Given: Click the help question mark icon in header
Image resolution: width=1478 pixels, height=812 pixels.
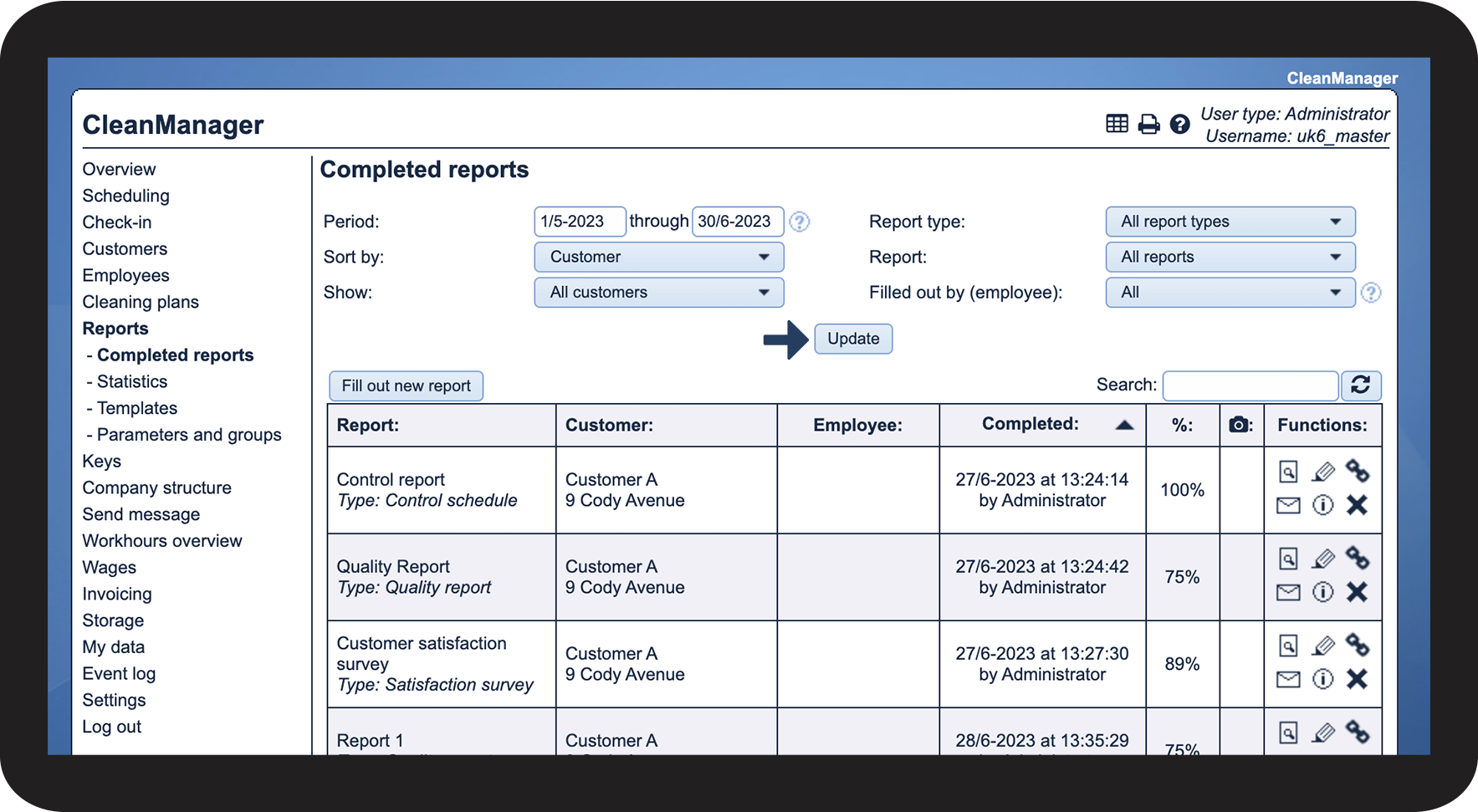Looking at the screenshot, I should (1179, 125).
